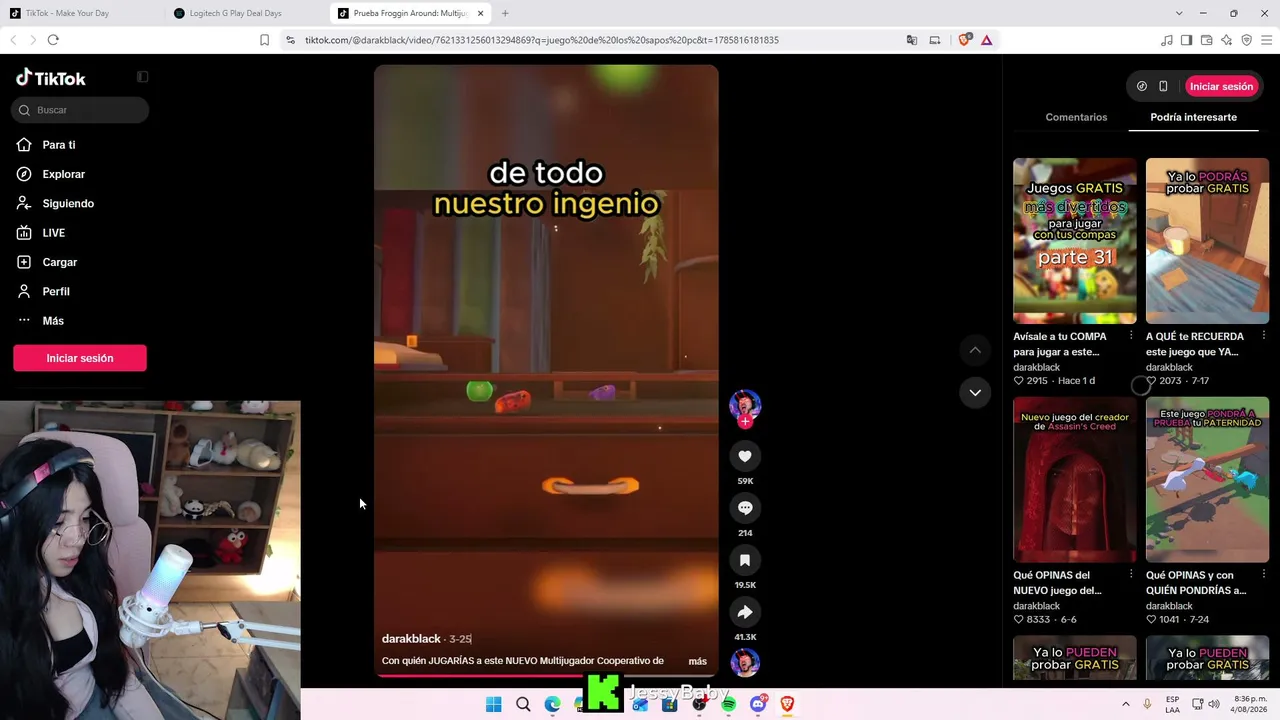Reload the current page
1280x720 pixels.
pyautogui.click(x=53, y=40)
